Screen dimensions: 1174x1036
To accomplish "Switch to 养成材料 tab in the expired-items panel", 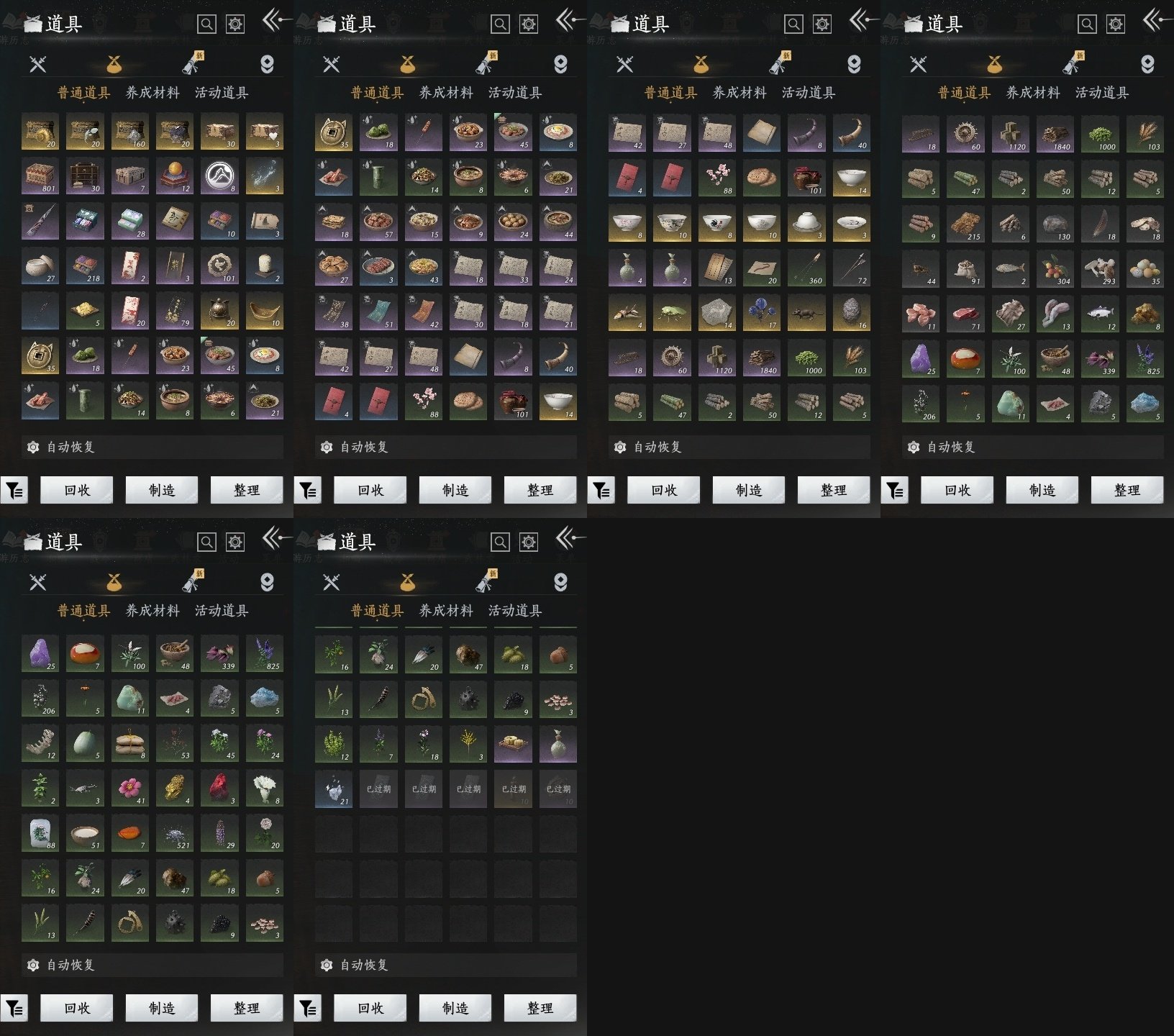I will point(446,611).
